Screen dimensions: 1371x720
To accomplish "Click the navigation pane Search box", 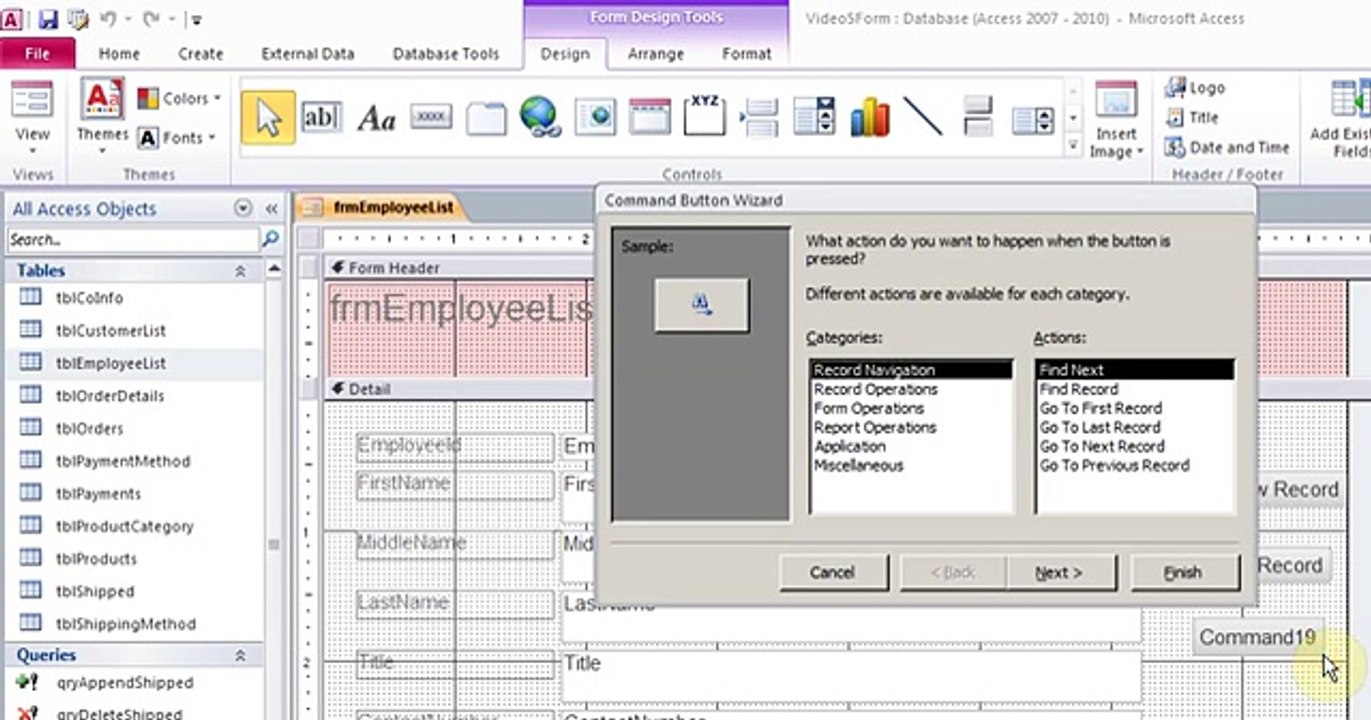I will [x=133, y=240].
